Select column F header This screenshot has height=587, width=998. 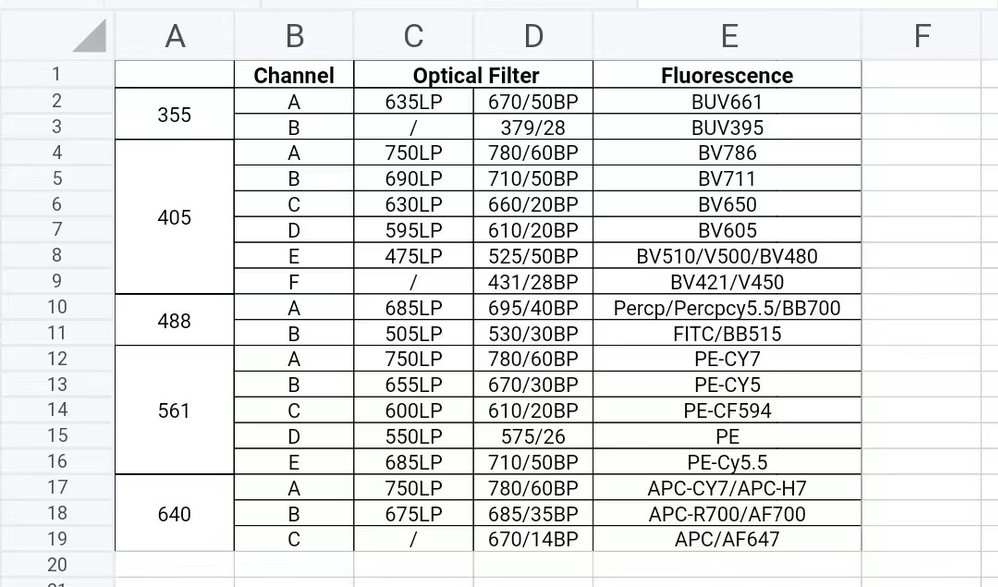[x=921, y=36]
